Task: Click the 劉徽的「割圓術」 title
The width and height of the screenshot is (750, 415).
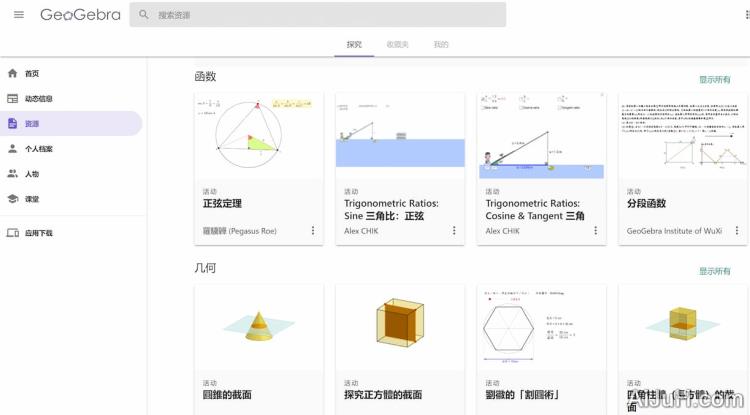Action: pyautogui.click(x=522, y=394)
